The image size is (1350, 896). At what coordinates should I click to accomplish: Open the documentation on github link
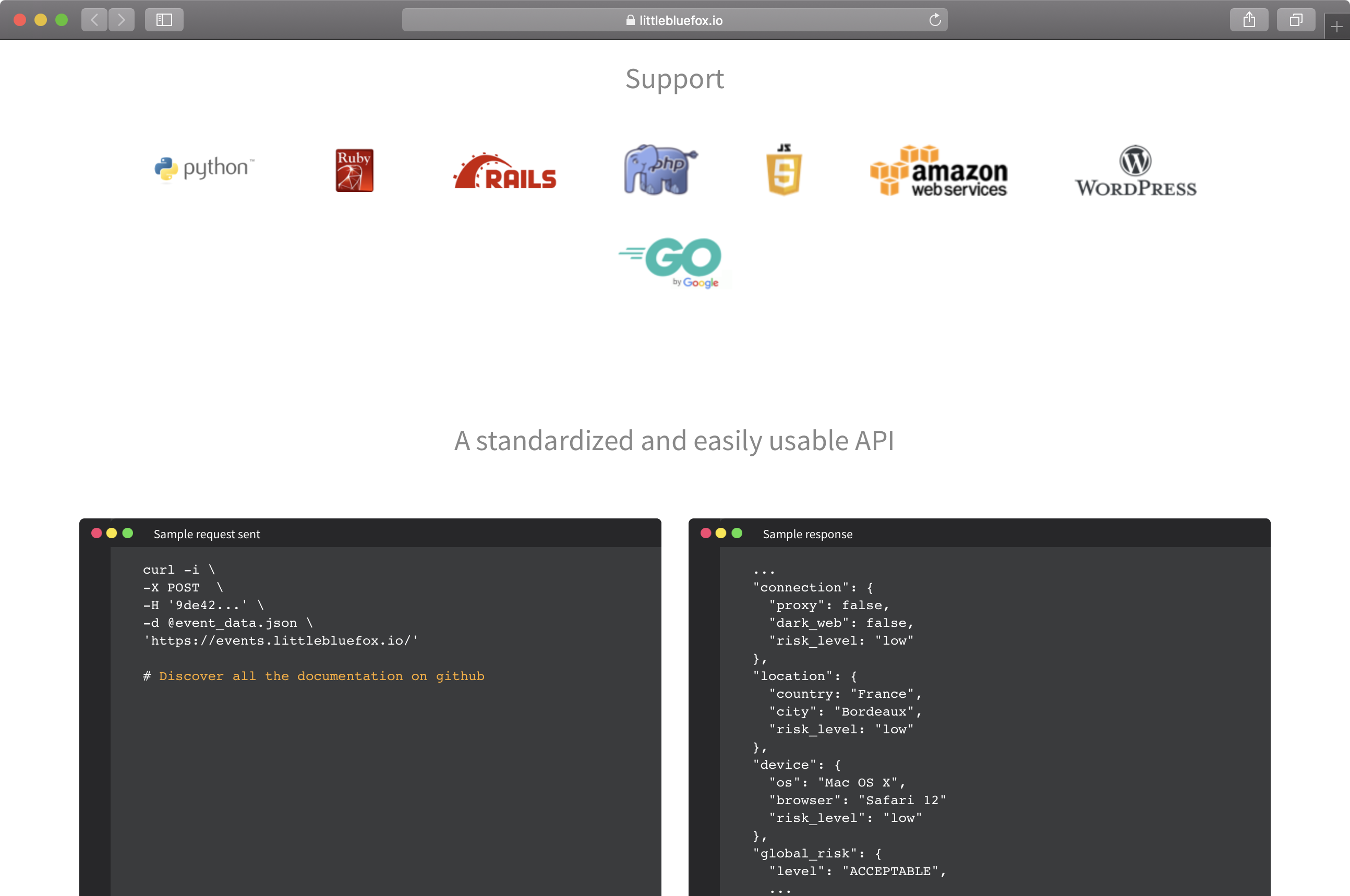click(321, 676)
